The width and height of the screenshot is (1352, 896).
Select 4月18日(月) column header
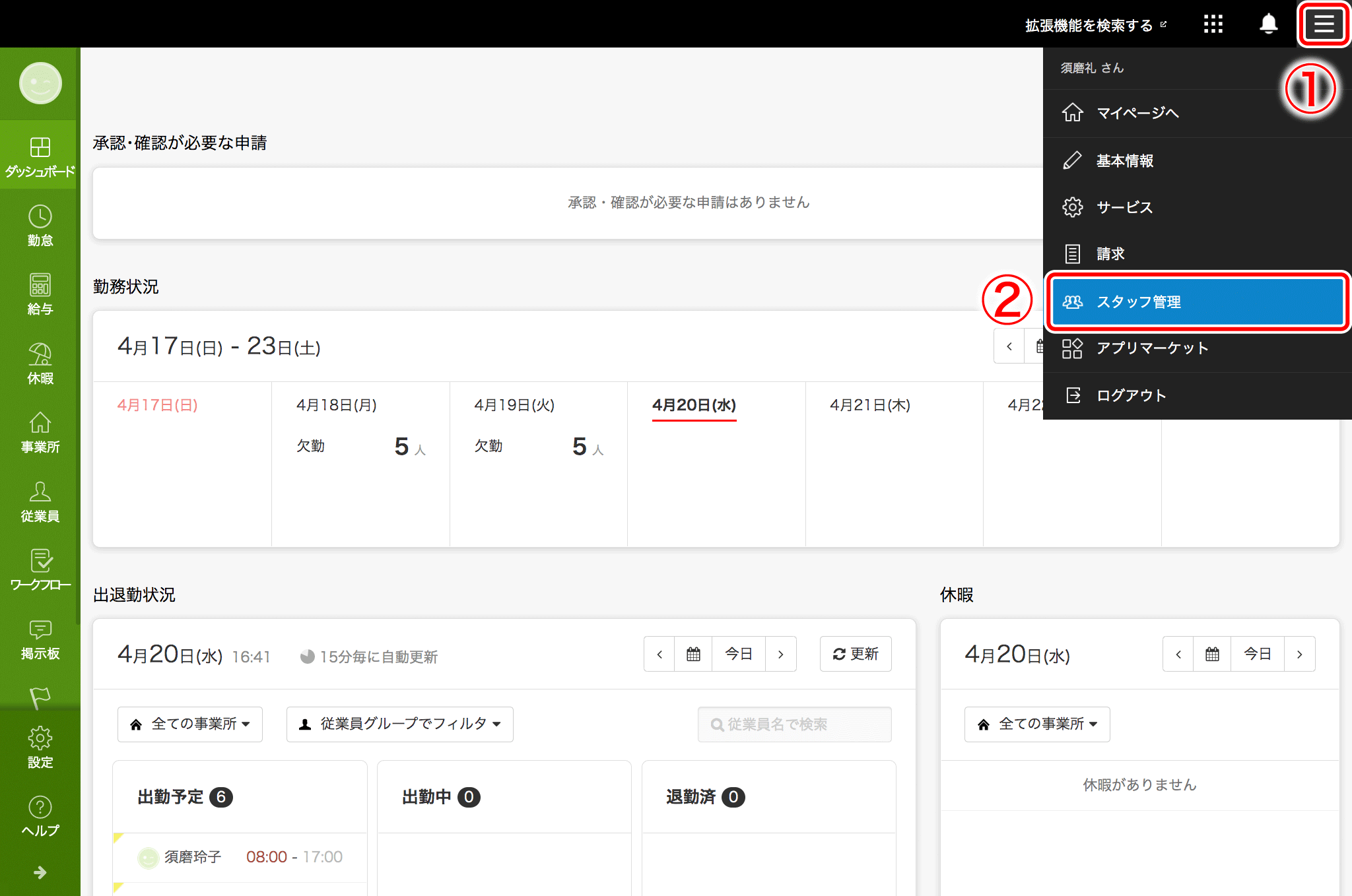[x=337, y=405]
